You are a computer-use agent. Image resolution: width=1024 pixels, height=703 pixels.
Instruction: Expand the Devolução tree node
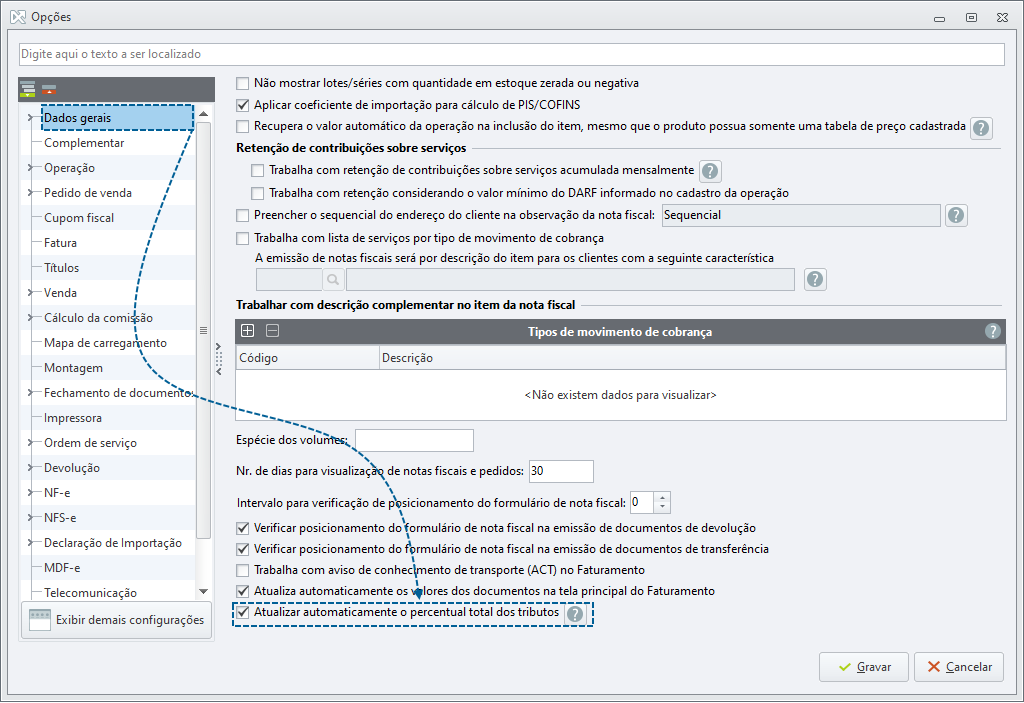click(x=30, y=468)
